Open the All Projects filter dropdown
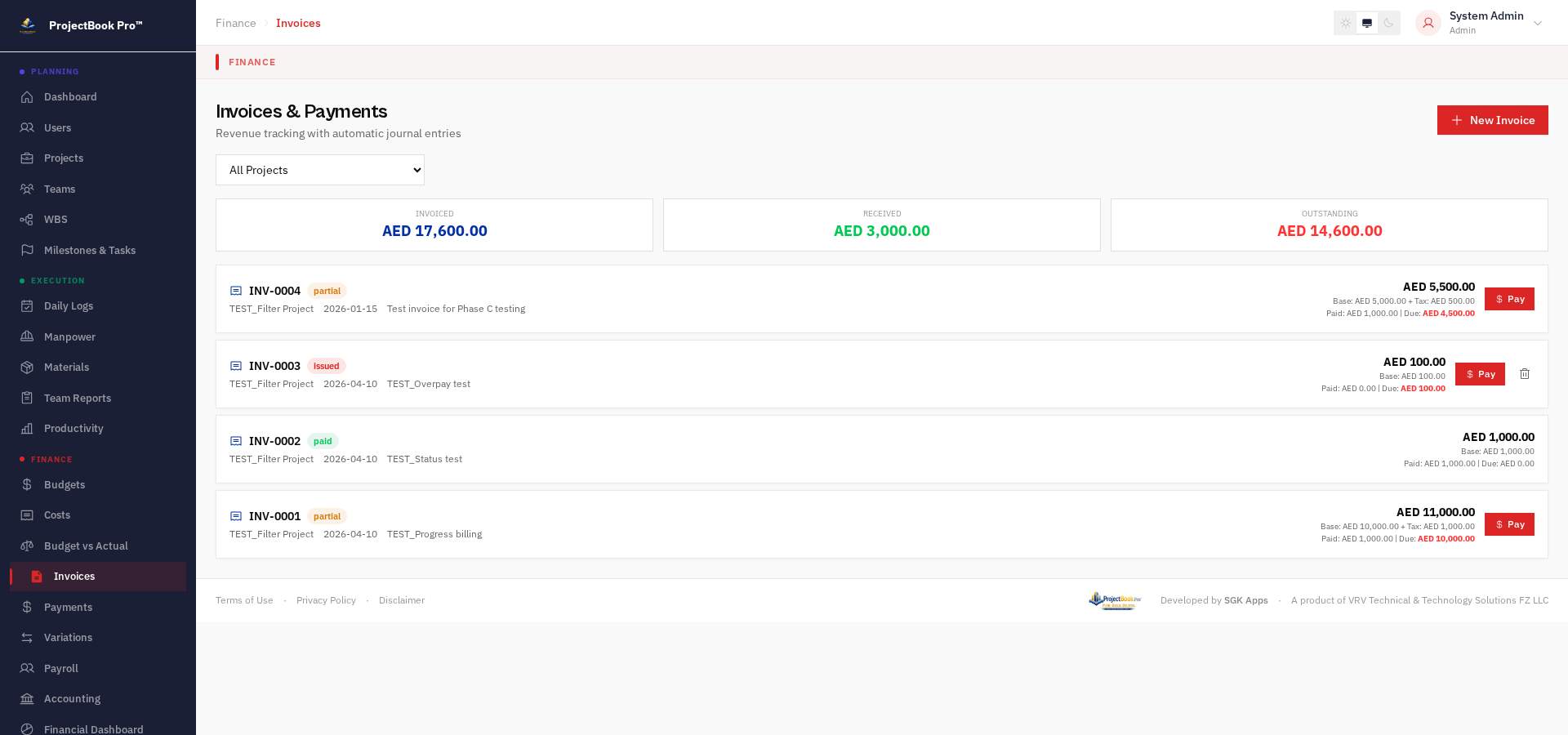The width and height of the screenshot is (1568, 735). point(320,170)
